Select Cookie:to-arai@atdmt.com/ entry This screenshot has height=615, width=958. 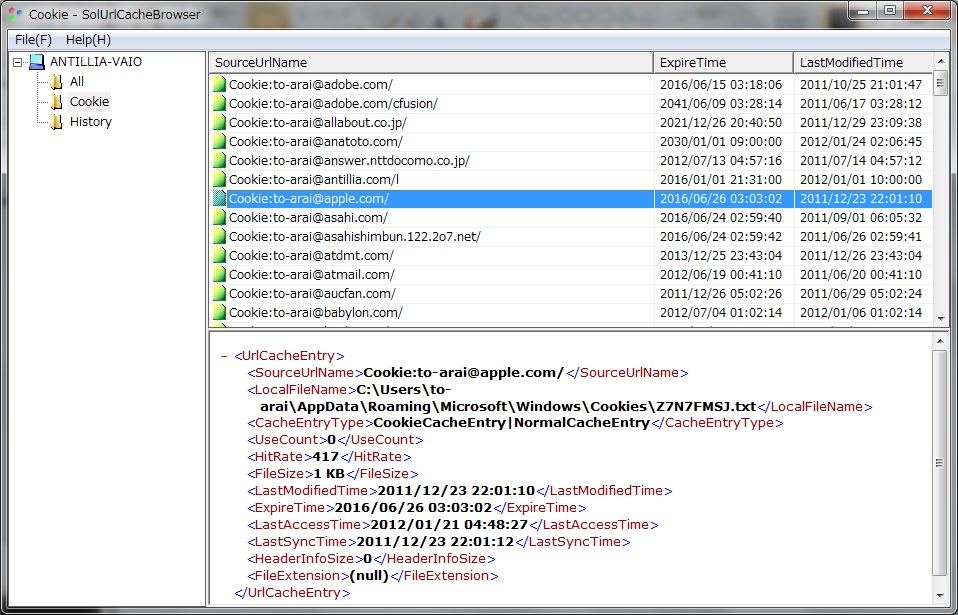click(312, 255)
